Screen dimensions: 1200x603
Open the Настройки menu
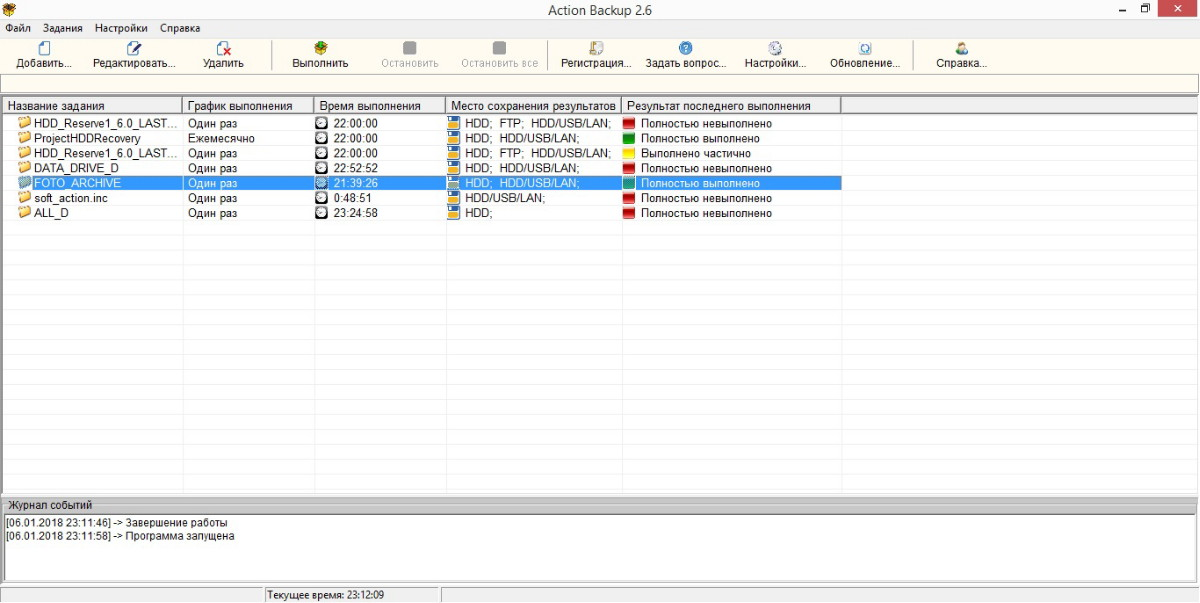pyautogui.click(x=121, y=28)
